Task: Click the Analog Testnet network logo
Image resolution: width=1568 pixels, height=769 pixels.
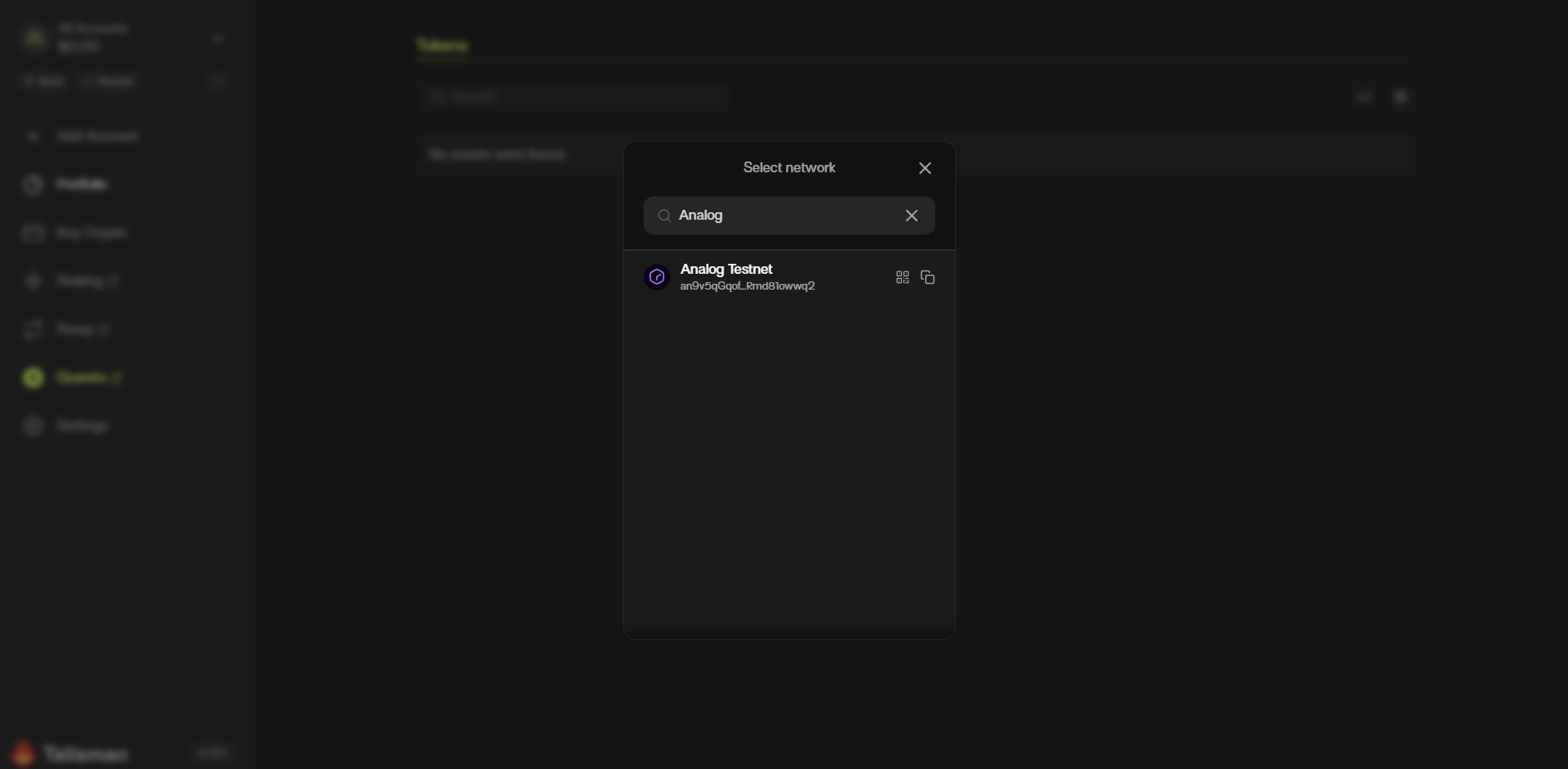Action: (x=657, y=277)
